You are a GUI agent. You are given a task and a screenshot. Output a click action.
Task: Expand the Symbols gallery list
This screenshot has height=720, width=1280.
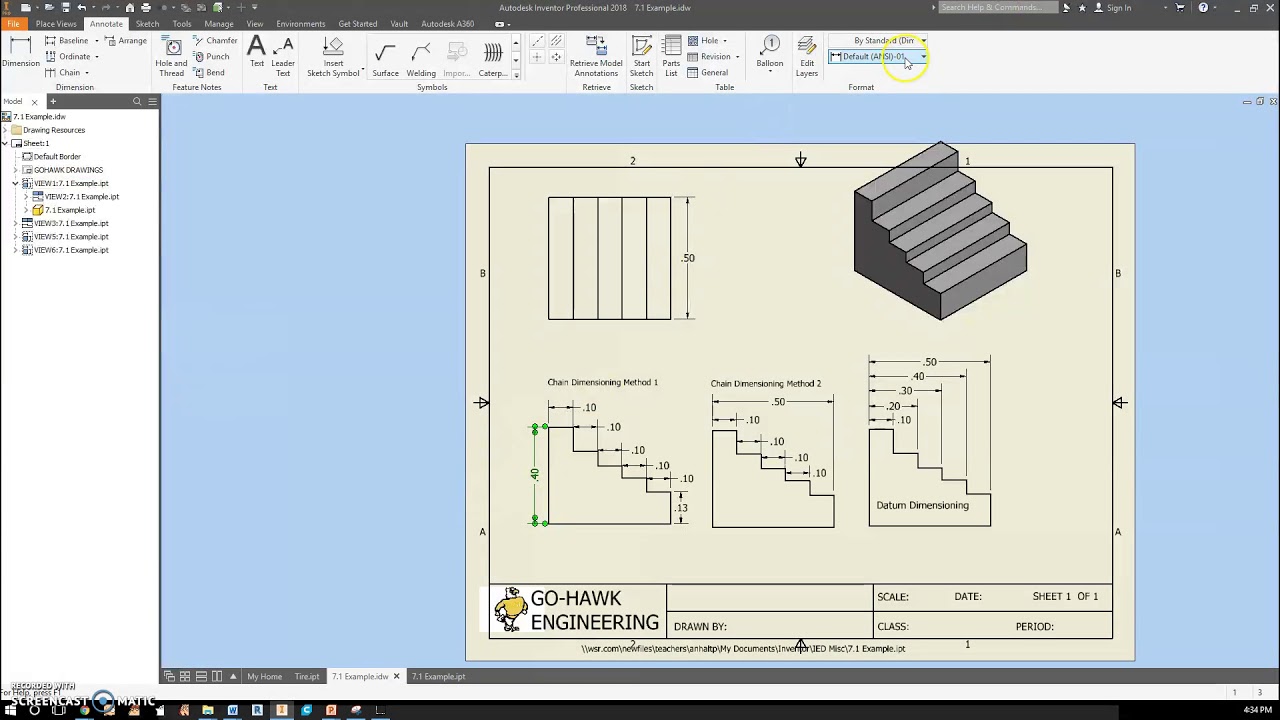[x=516, y=74]
